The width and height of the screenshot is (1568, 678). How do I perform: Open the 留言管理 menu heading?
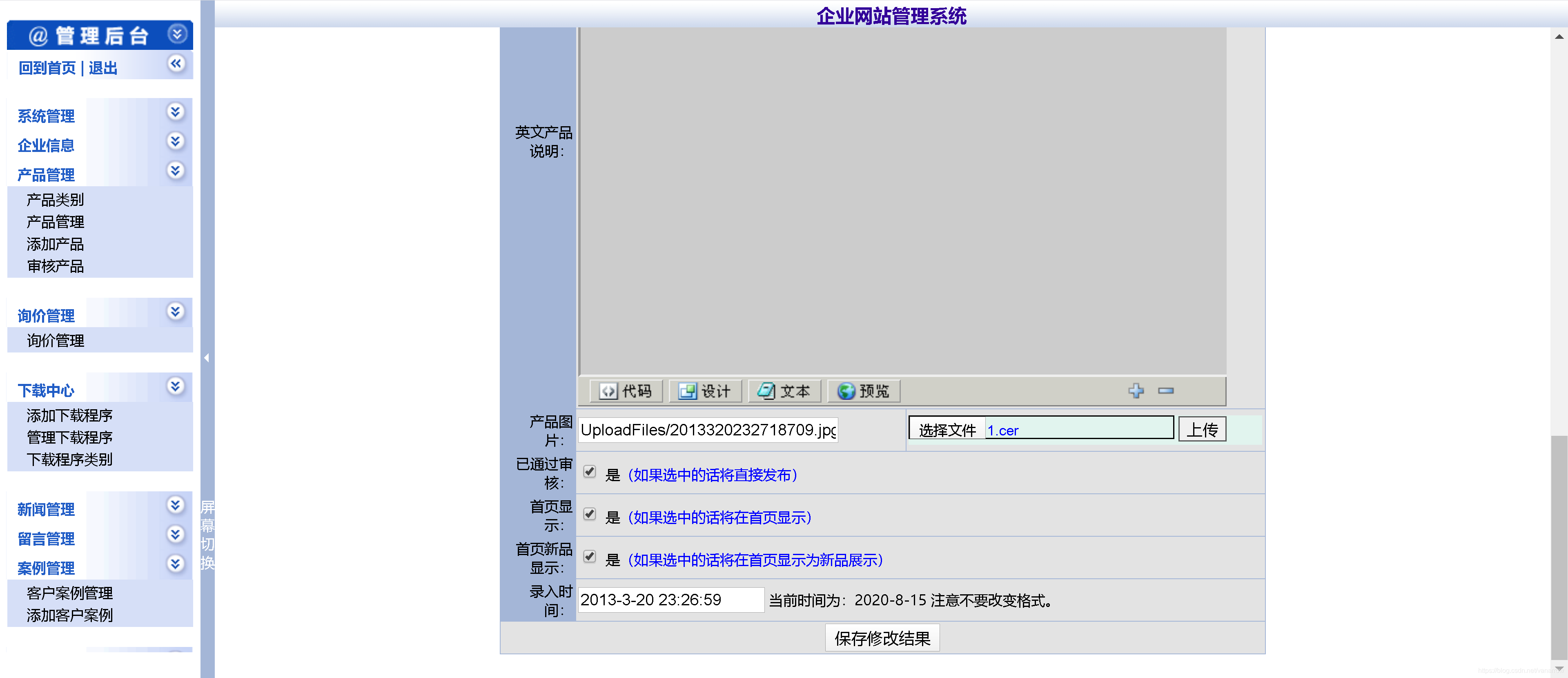coord(46,539)
